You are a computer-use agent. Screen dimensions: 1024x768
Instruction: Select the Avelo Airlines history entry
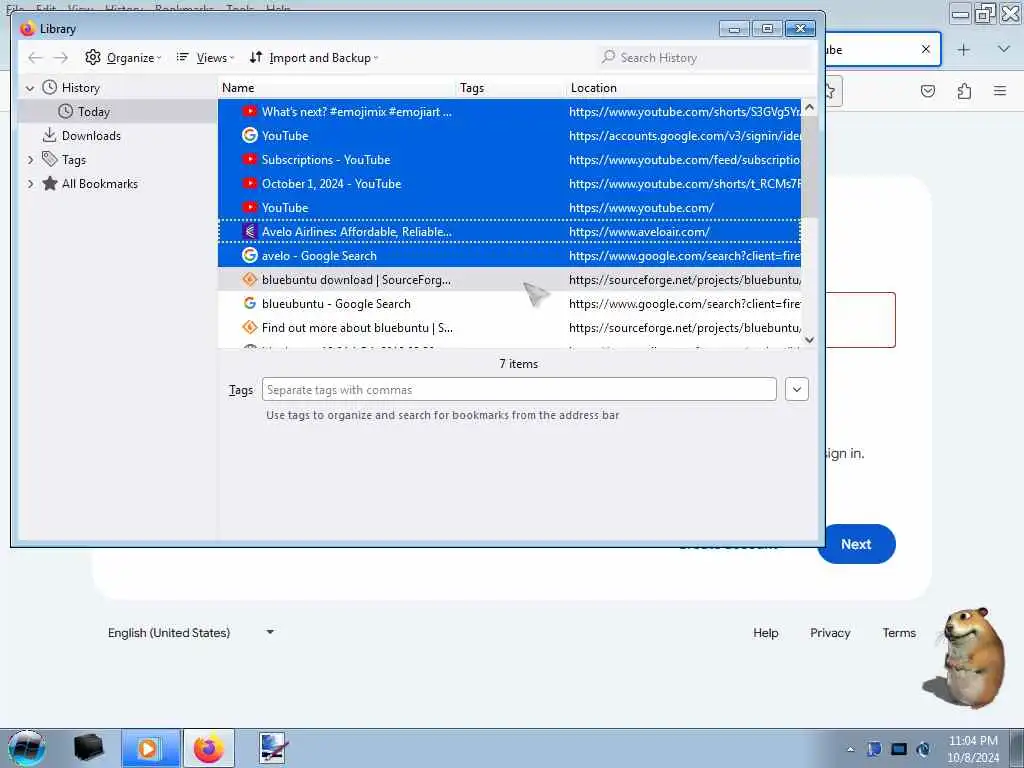pyautogui.click(x=509, y=232)
